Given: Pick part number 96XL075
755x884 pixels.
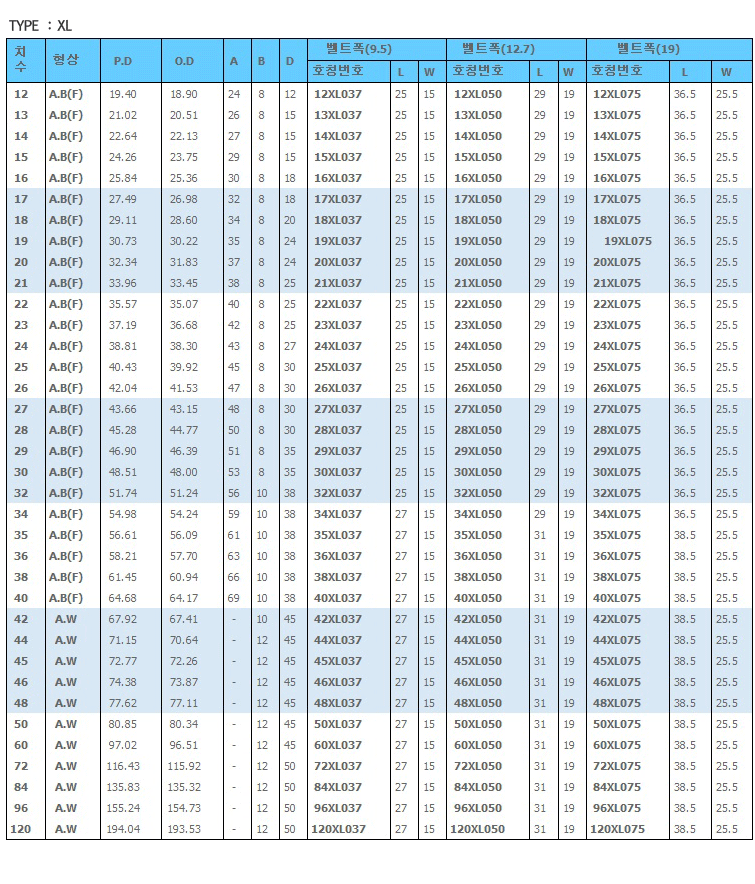Looking at the screenshot, I should pyautogui.click(x=617, y=808).
